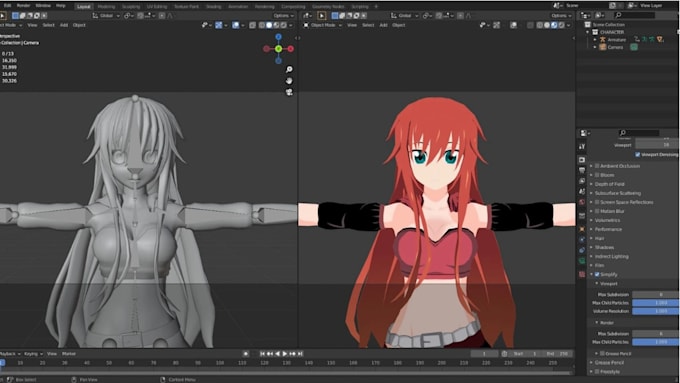The height and width of the screenshot is (383, 680).
Task: Open Global transform orientation dropdown in left viewport
Action: coord(106,16)
